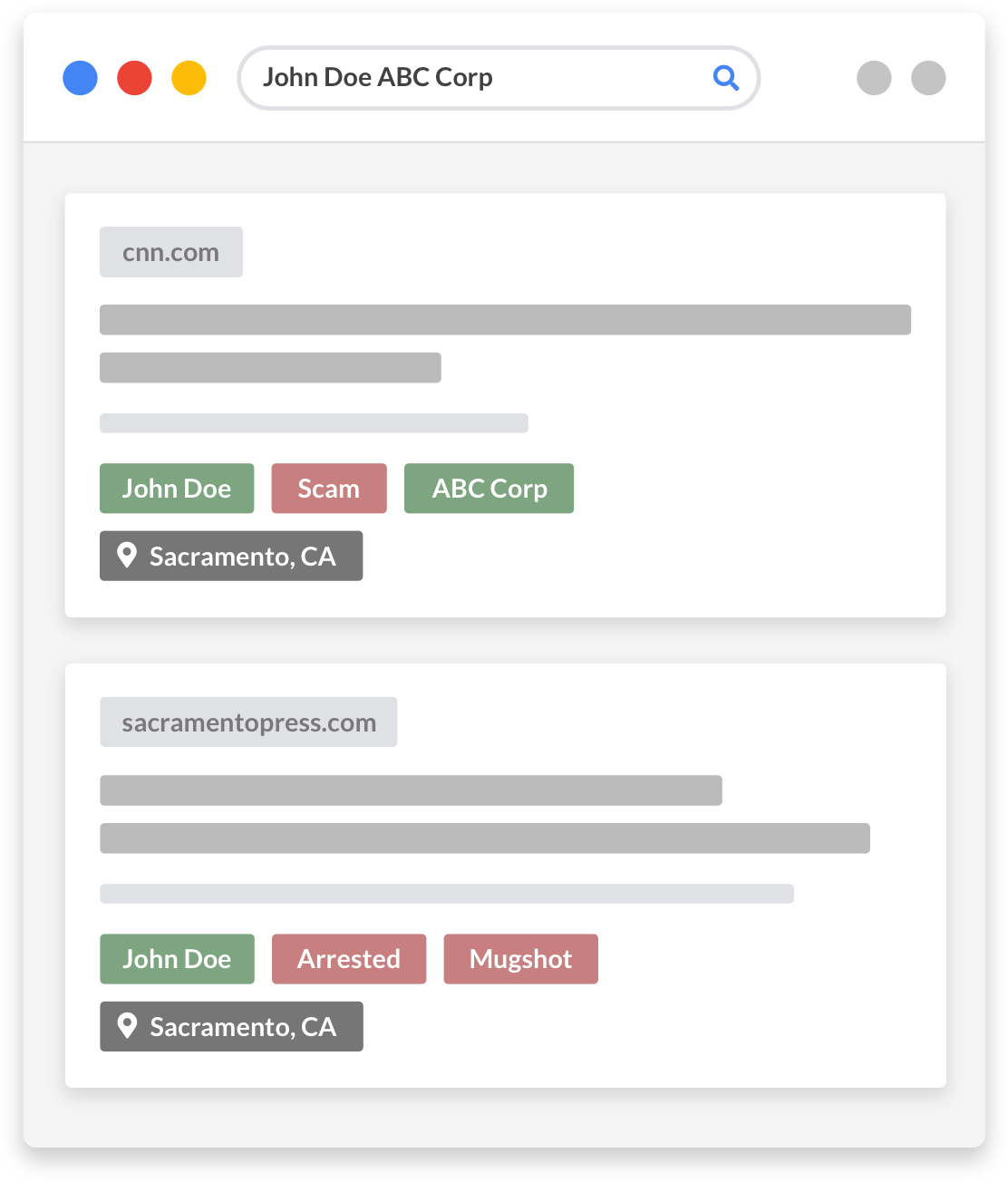Screen dimensions: 1008x1182
Task: Click the blue magnifier search icon
Action: 726,78
